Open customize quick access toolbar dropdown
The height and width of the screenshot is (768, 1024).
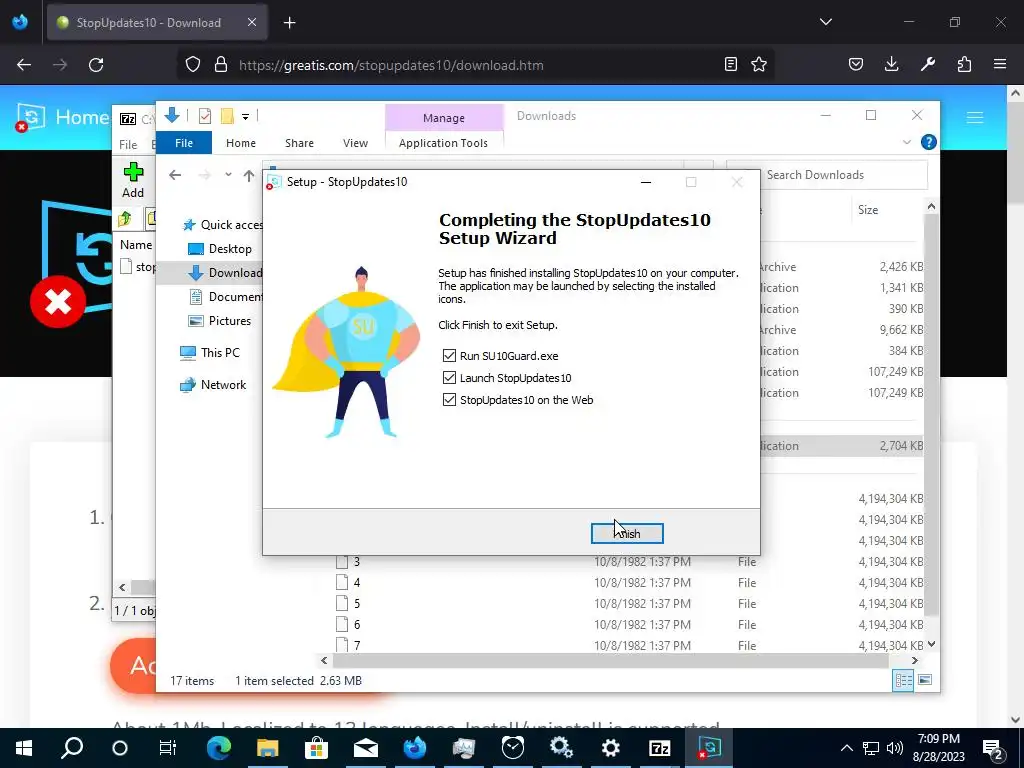pos(246,117)
